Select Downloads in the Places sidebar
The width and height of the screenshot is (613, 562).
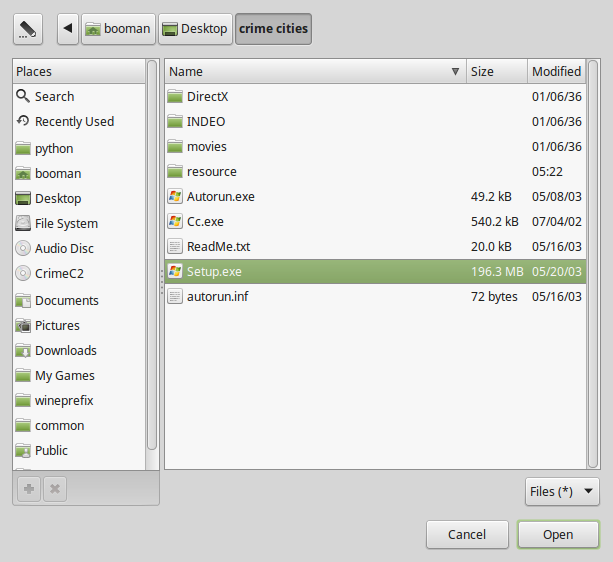79,351
